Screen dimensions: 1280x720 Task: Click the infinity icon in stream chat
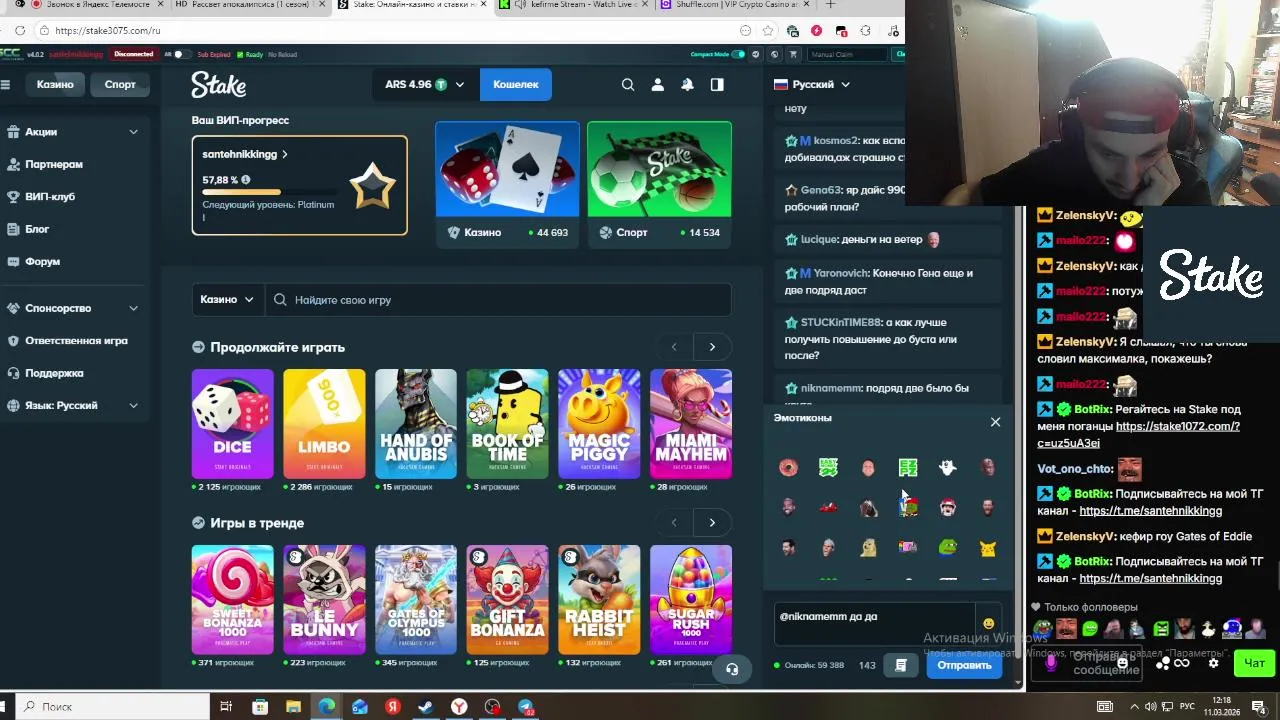coord(1181,663)
